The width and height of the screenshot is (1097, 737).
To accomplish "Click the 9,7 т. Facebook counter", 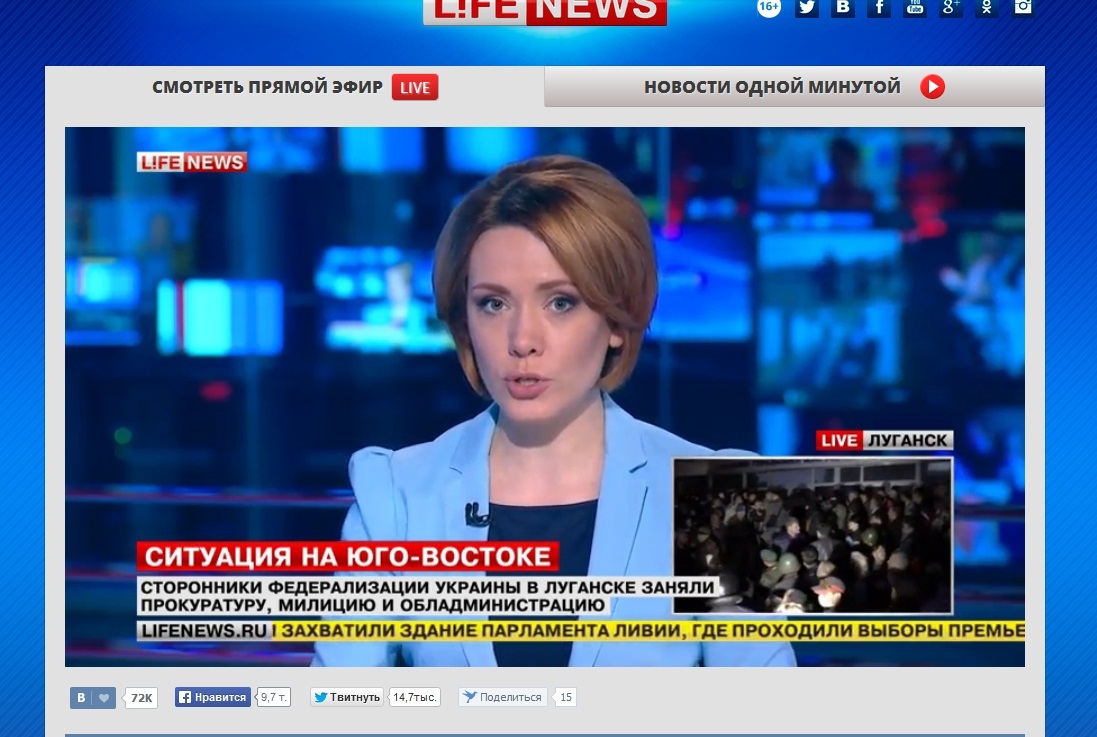I will tap(273, 697).
